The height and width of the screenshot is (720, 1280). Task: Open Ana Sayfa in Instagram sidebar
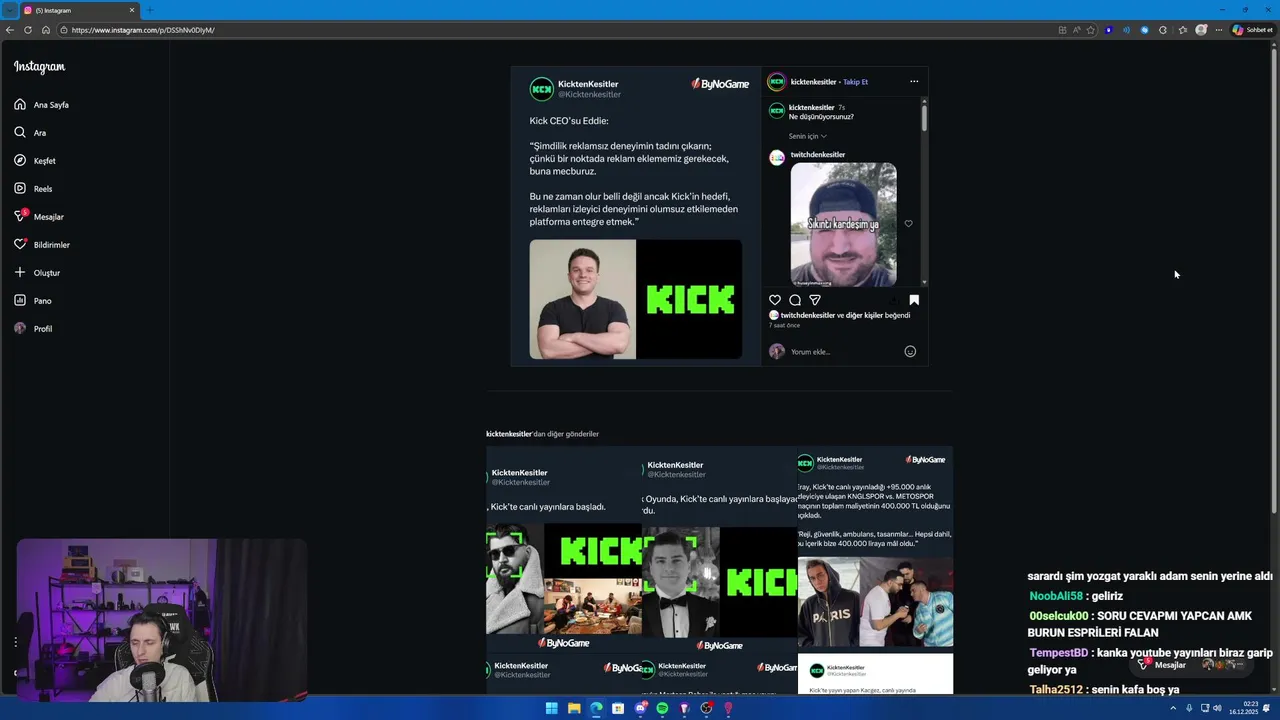click(x=41, y=105)
